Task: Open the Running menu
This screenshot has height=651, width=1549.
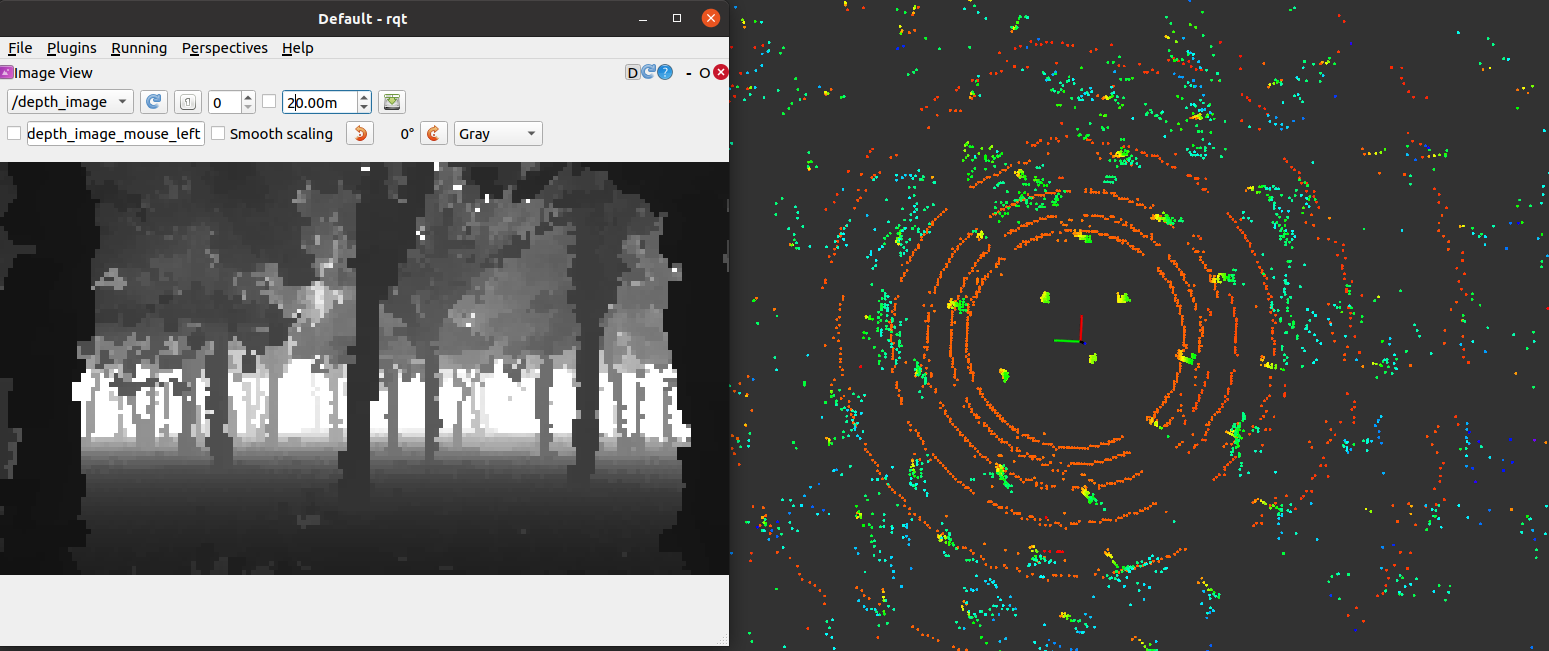Action: [x=139, y=48]
